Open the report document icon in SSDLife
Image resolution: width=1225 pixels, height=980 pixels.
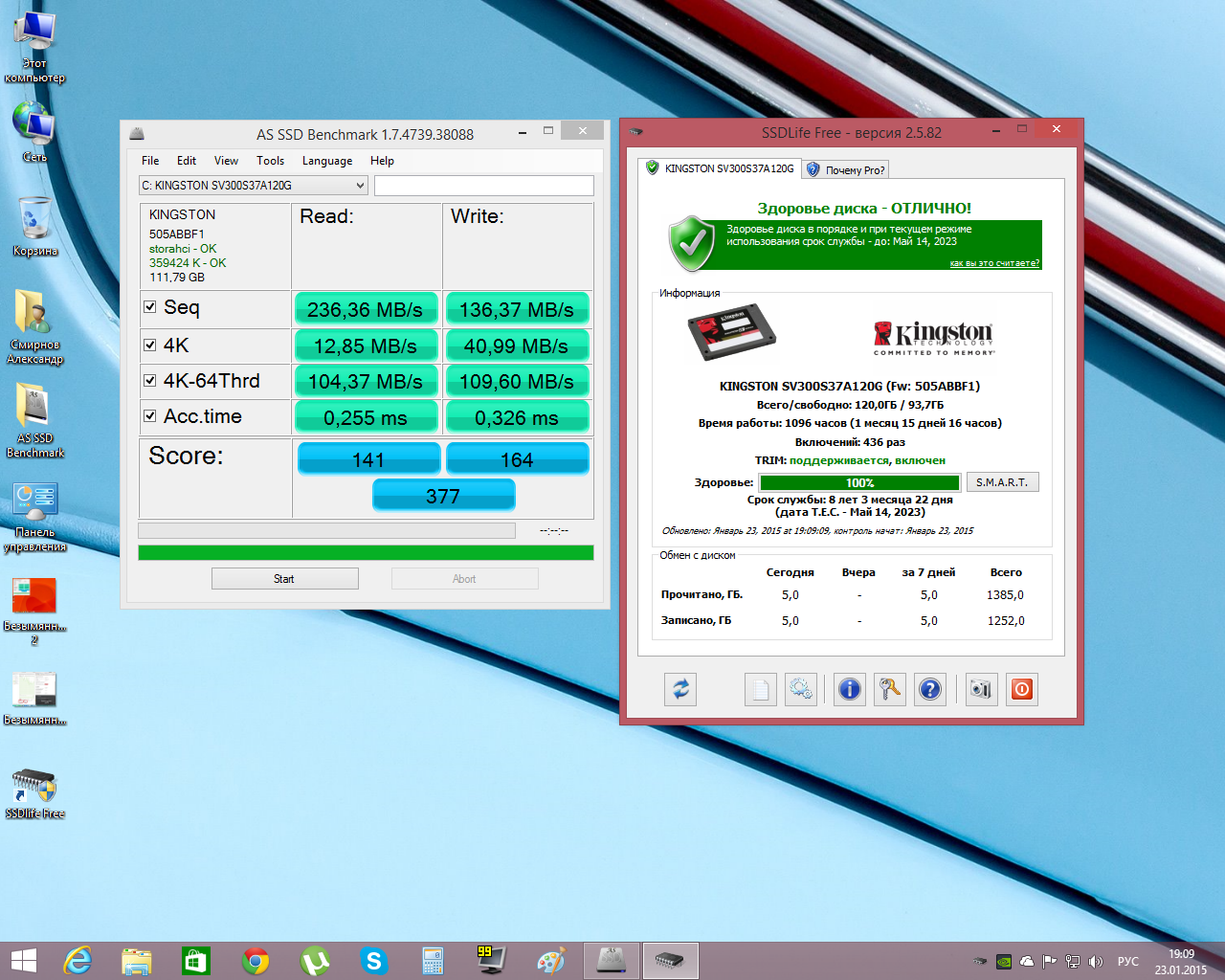761,689
